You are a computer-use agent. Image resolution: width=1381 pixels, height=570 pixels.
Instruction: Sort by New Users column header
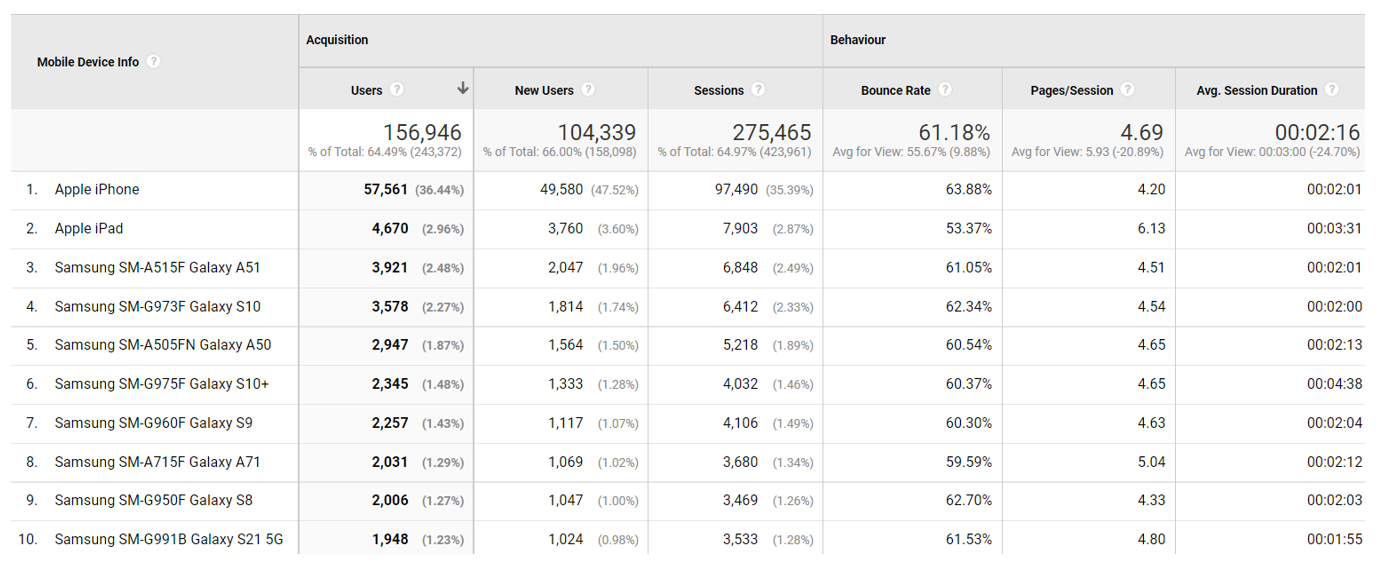(x=544, y=90)
